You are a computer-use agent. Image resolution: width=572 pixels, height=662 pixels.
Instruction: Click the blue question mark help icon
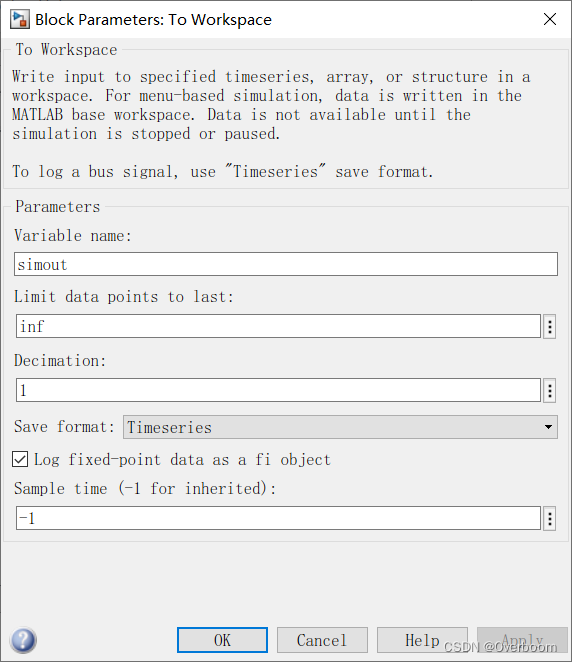pyautogui.click(x=24, y=640)
